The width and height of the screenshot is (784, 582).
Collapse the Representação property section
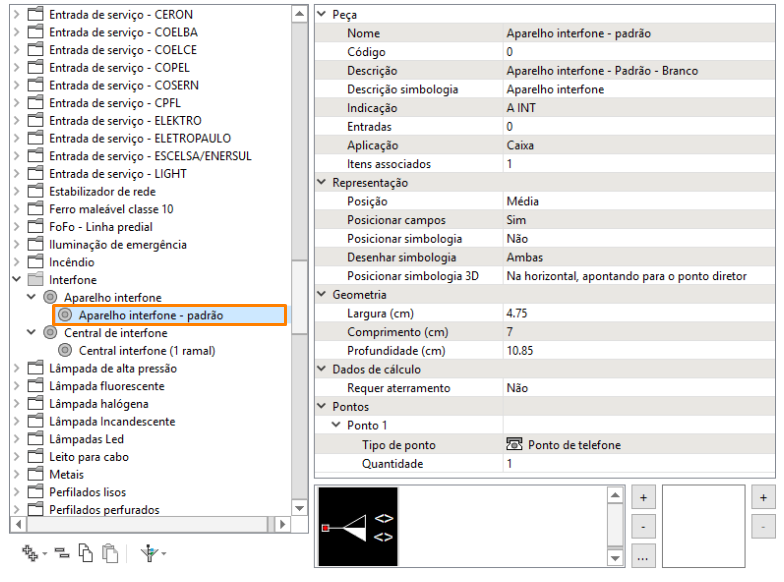[322, 182]
